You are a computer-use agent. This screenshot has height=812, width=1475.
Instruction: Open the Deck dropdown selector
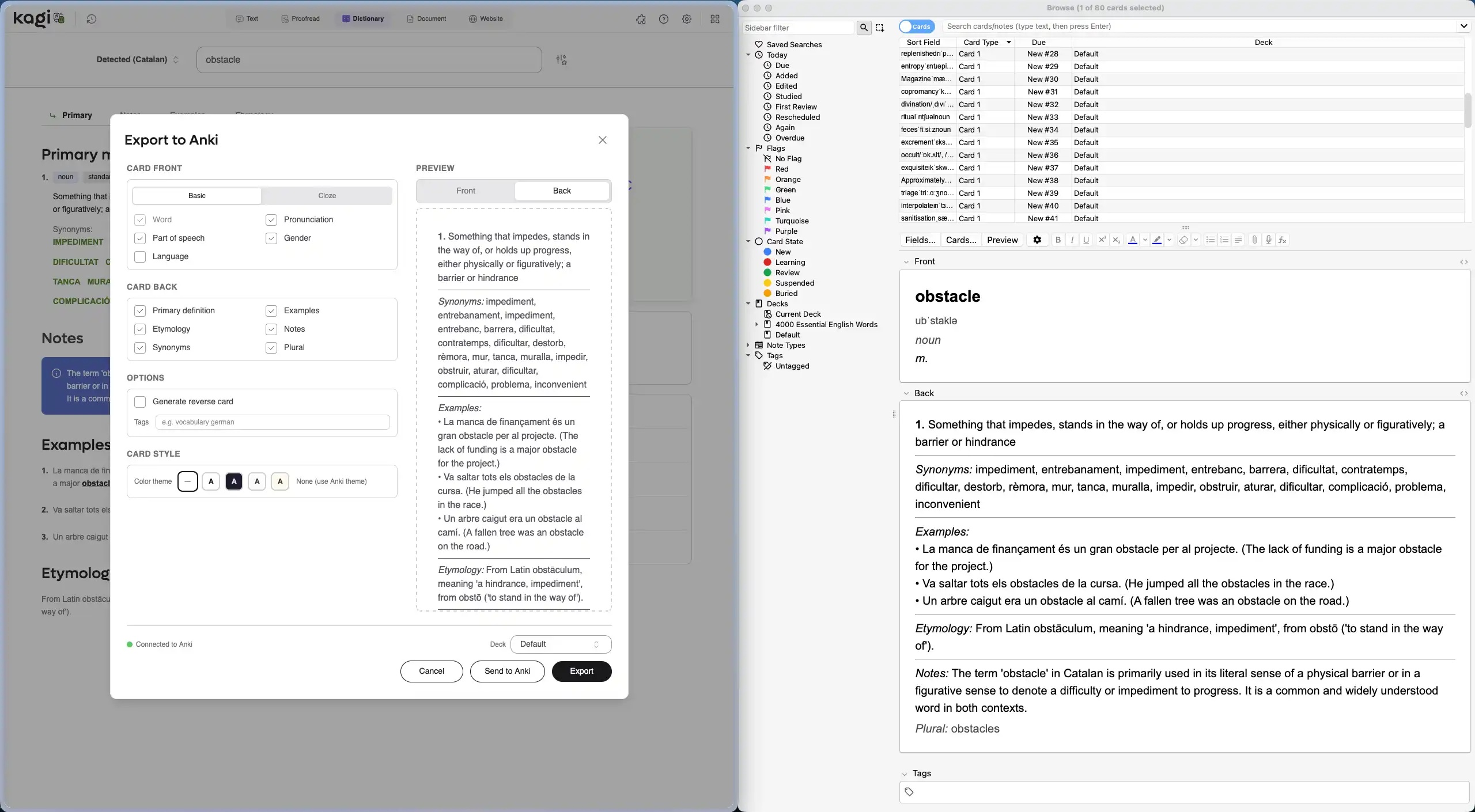tap(560, 644)
